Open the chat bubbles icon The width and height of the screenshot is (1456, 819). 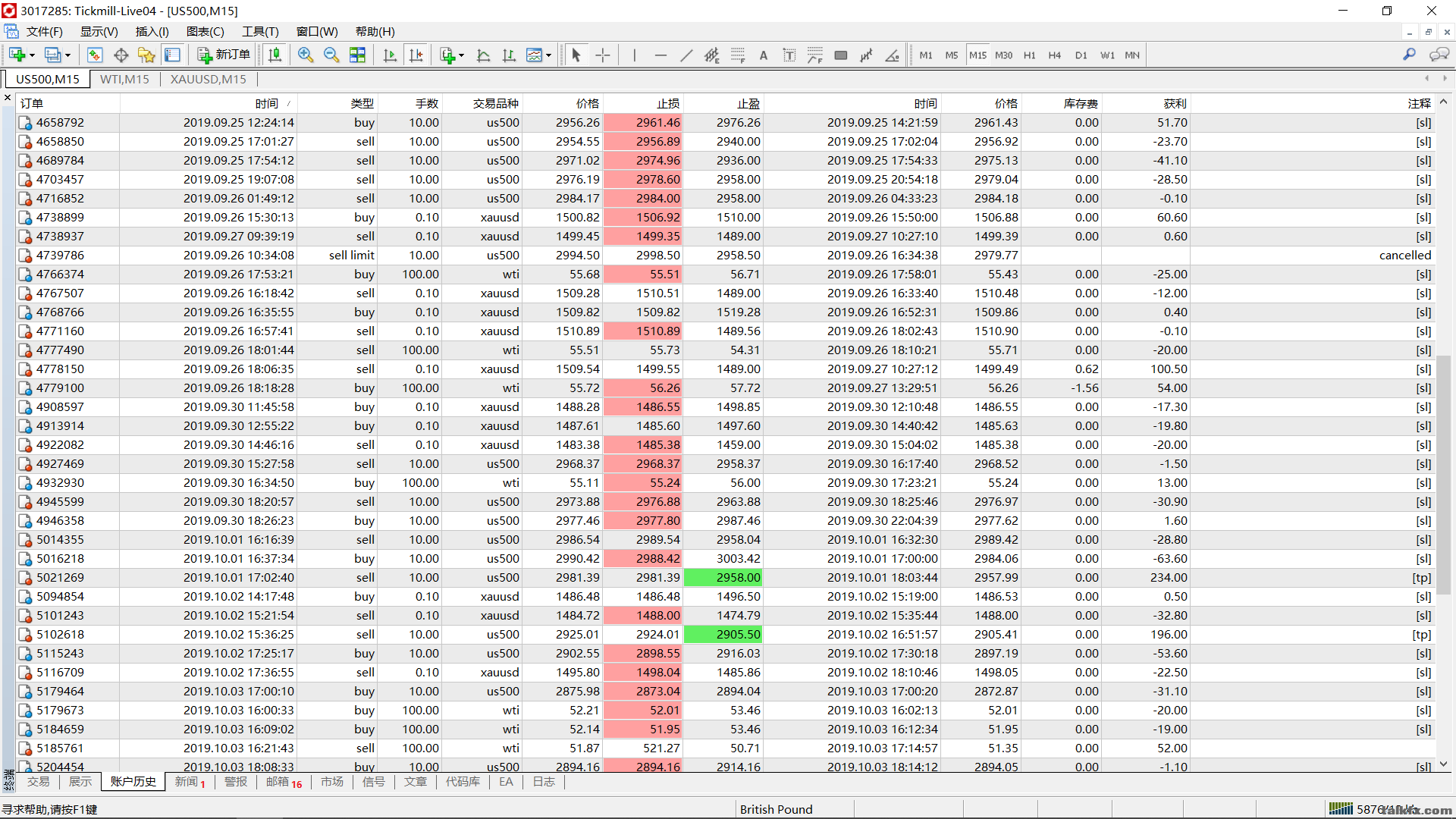tap(1439, 55)
